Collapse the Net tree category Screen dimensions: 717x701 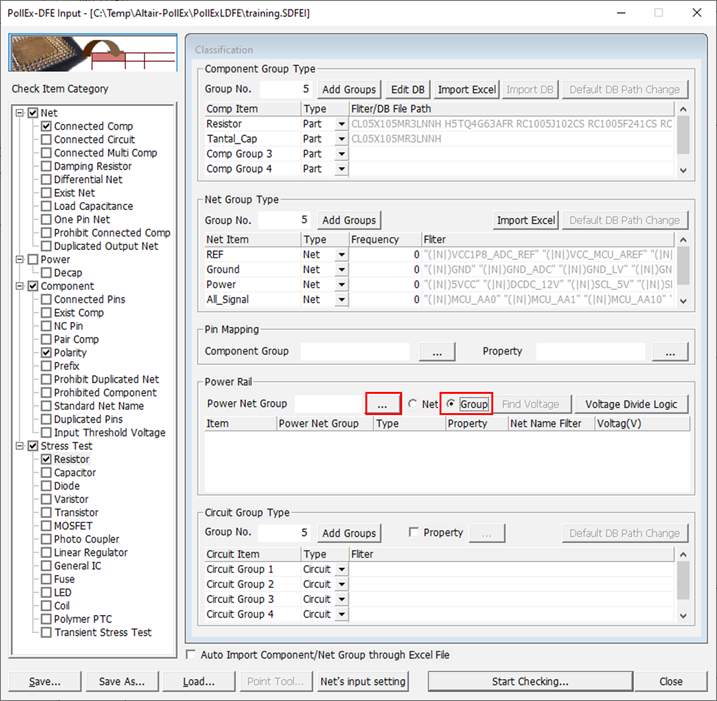tap(21, 113)
